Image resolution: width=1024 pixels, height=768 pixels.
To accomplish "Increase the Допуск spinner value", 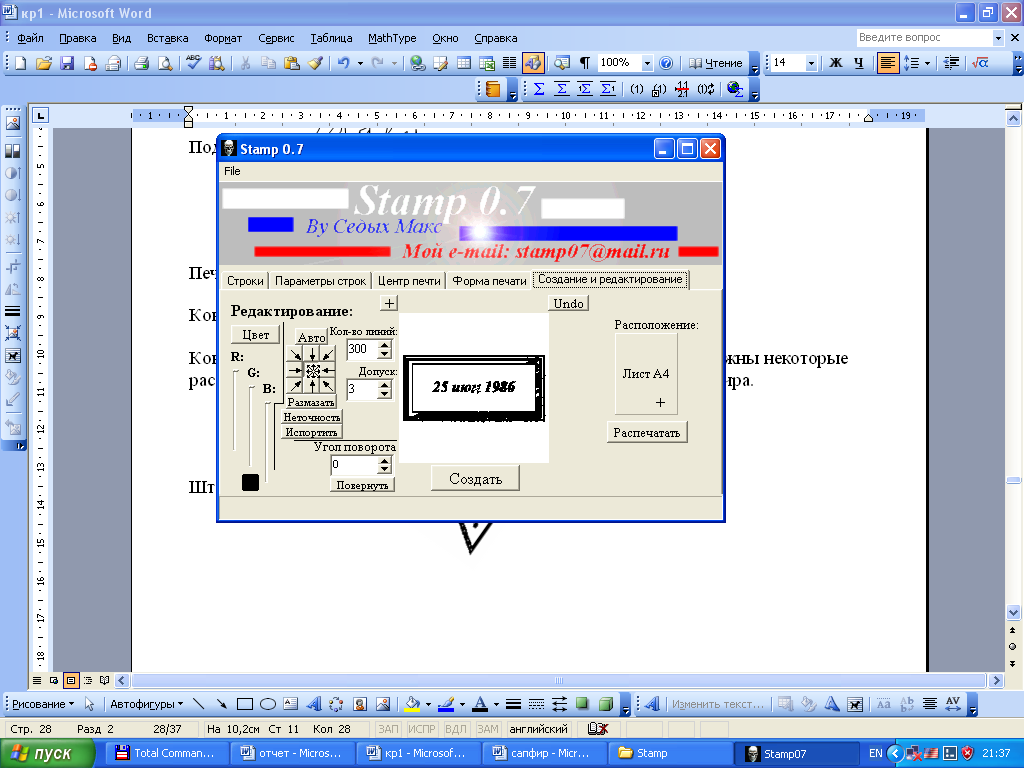I will click(385, 385).
